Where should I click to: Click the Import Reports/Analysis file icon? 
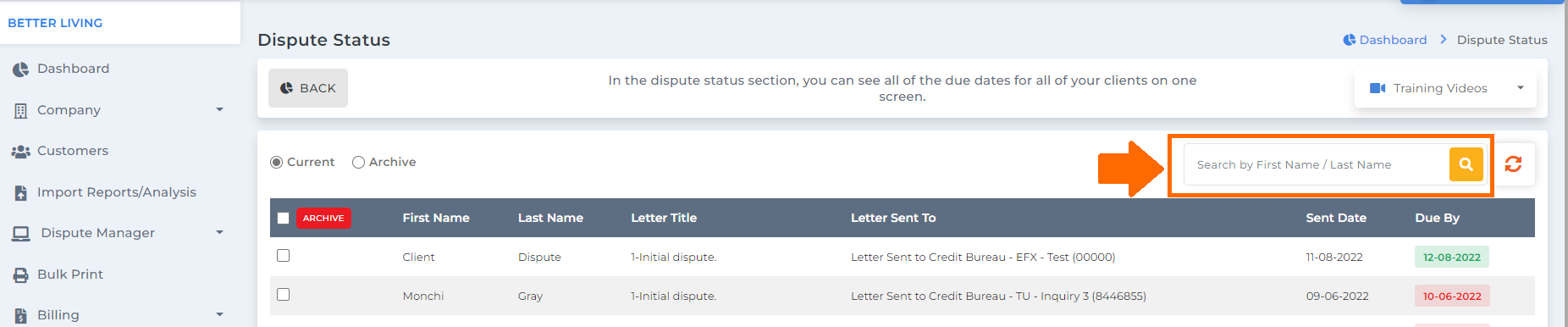coord(20,193)
